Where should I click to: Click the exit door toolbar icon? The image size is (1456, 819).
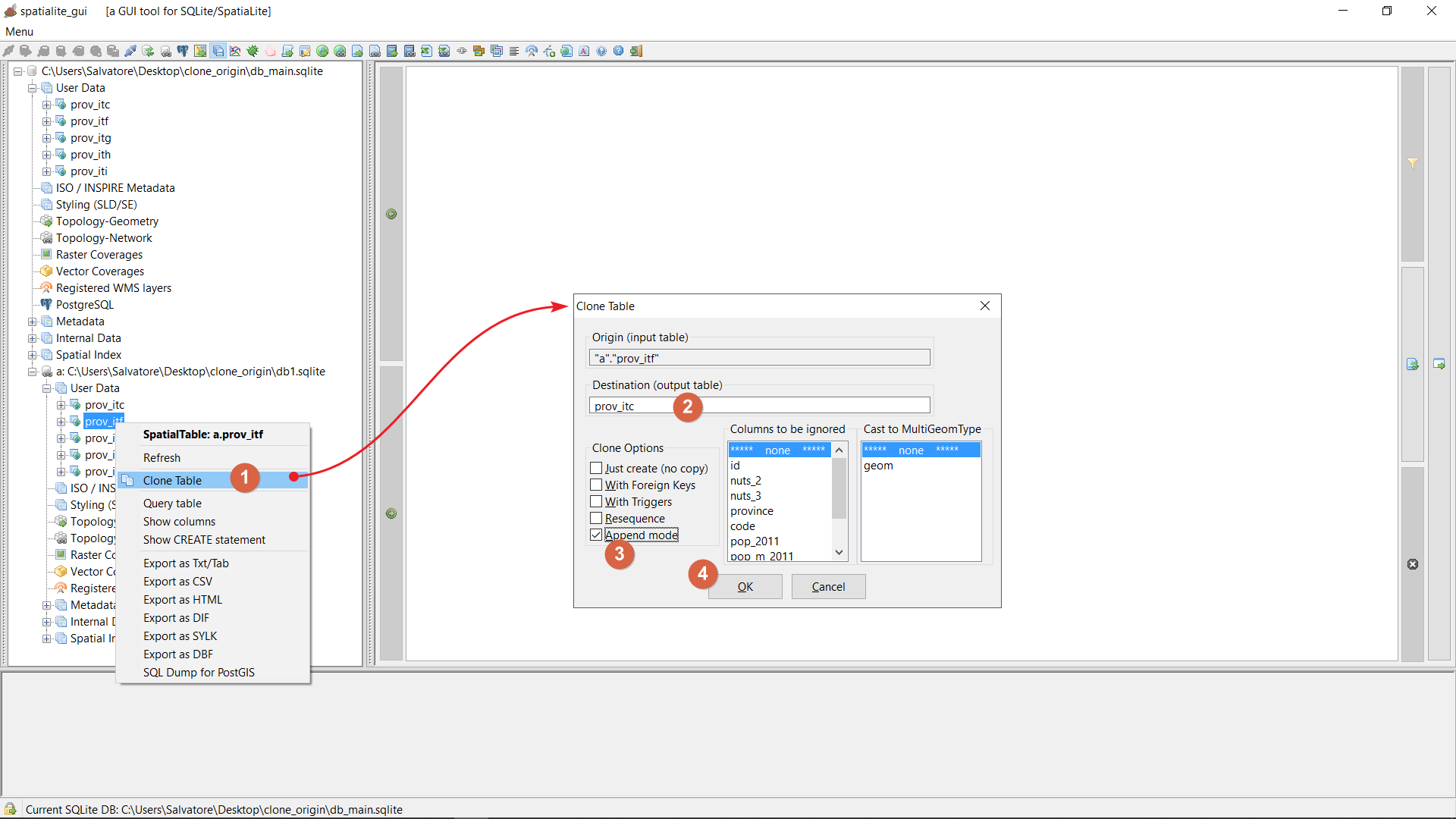[636, 51]
